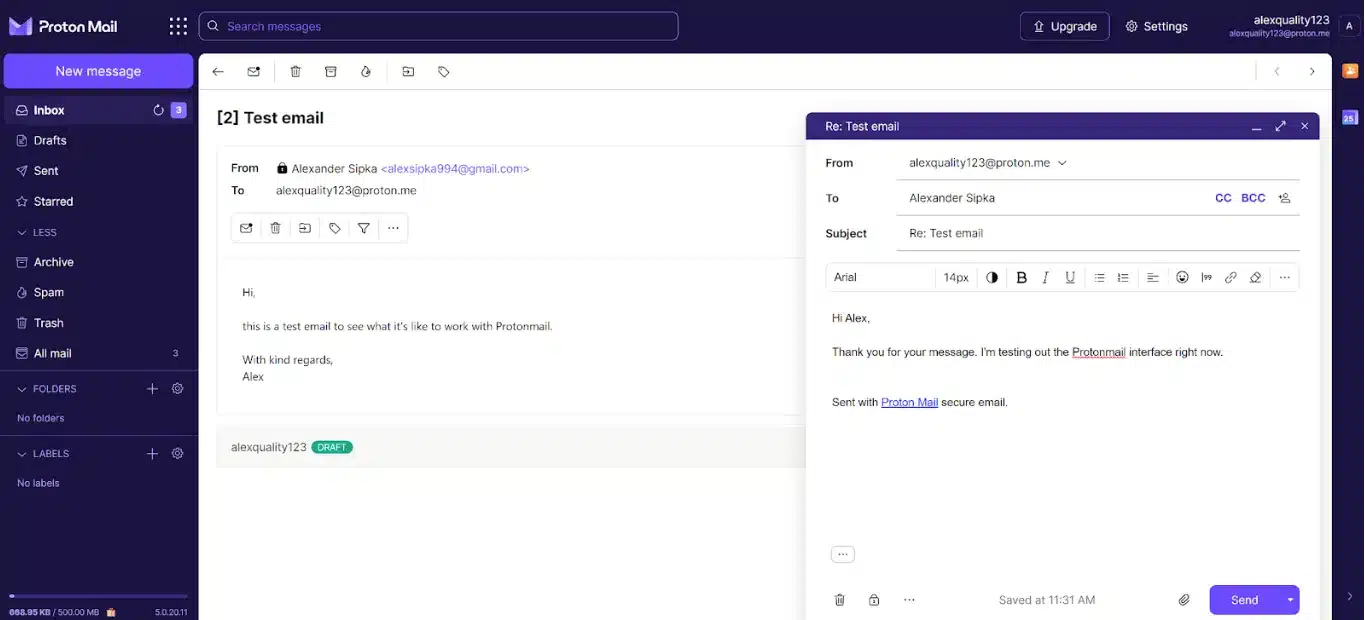
Task: Open the text color picker in composer
Action: click(992, 278)
